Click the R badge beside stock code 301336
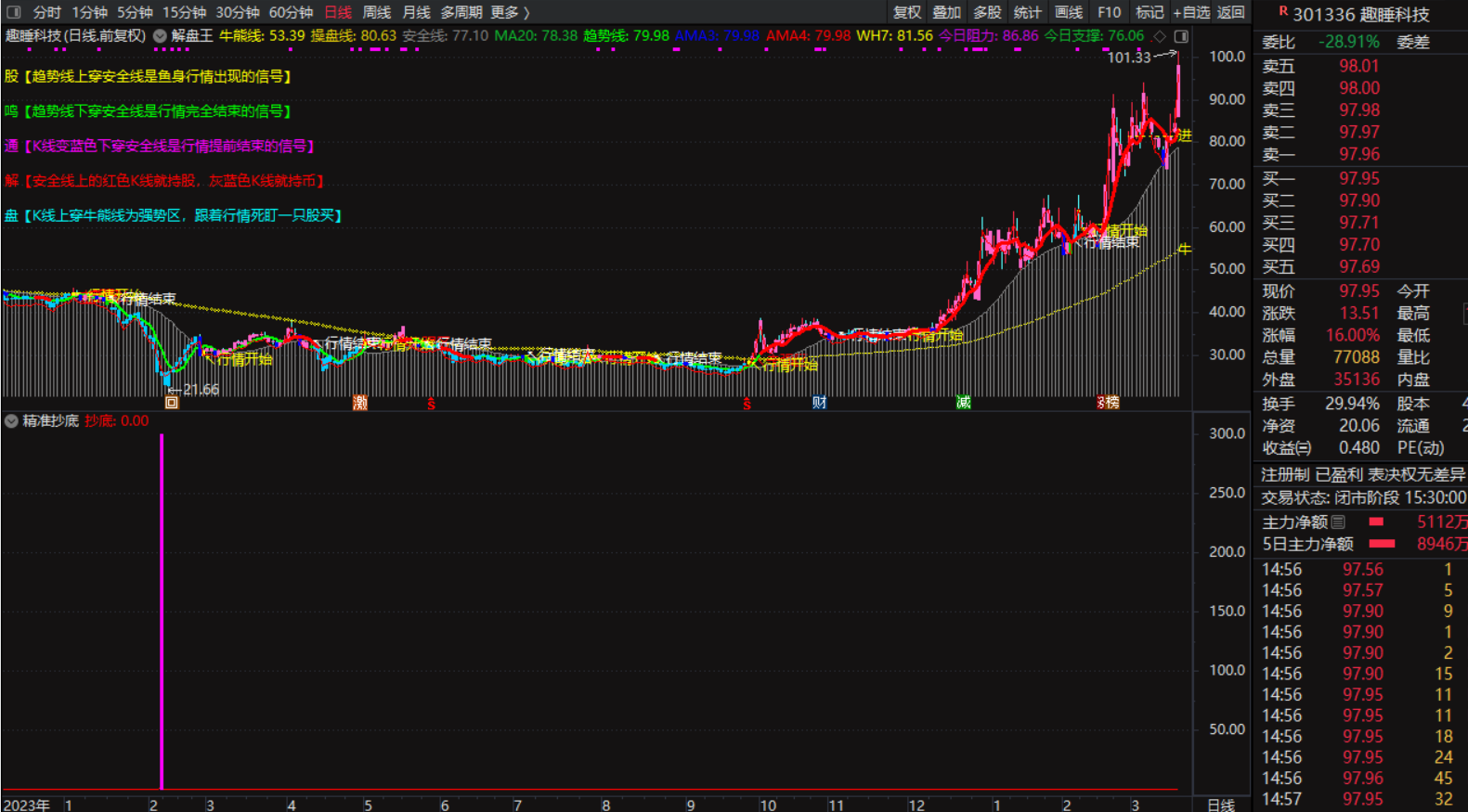Screen dimensions: 1468x812 [1283, 12]
